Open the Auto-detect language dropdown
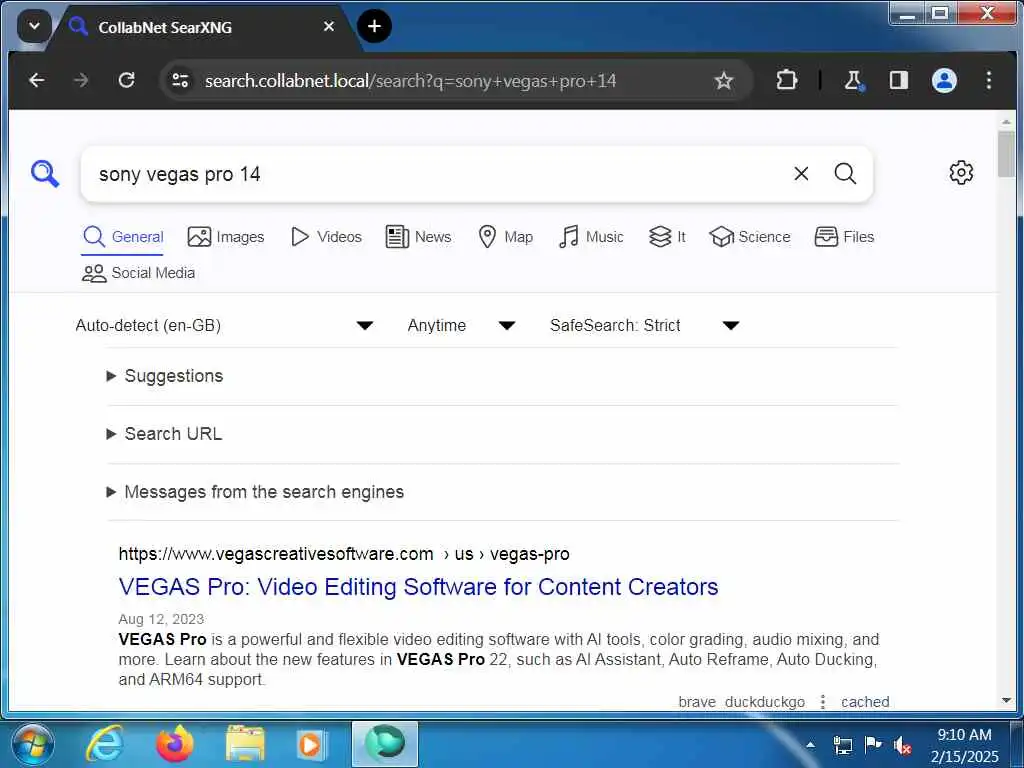 click(224, 325)
